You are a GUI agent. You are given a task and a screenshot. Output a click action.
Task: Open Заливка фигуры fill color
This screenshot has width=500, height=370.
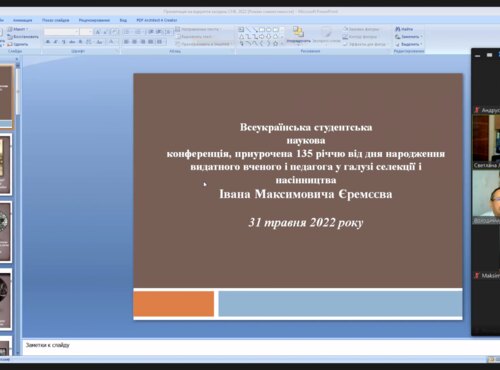point(361,29)
